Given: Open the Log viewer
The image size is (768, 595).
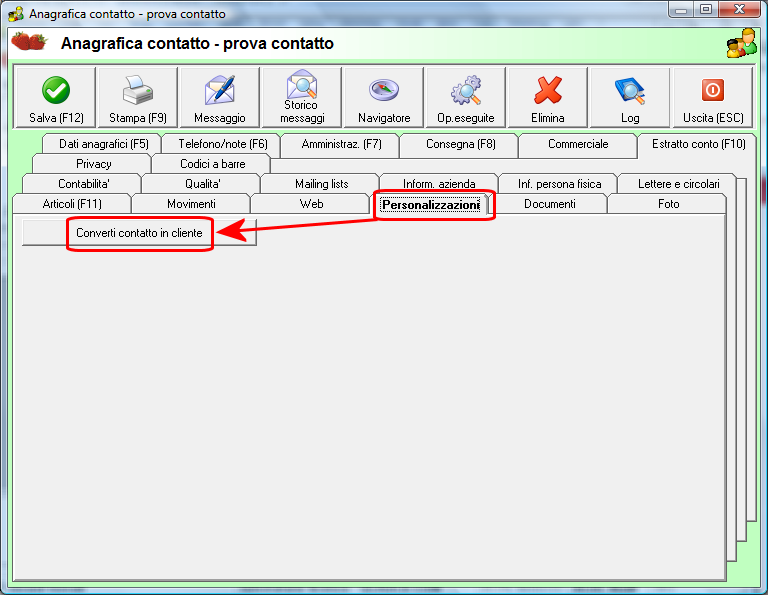Looking at the screenshot, I should coord(630,98).
